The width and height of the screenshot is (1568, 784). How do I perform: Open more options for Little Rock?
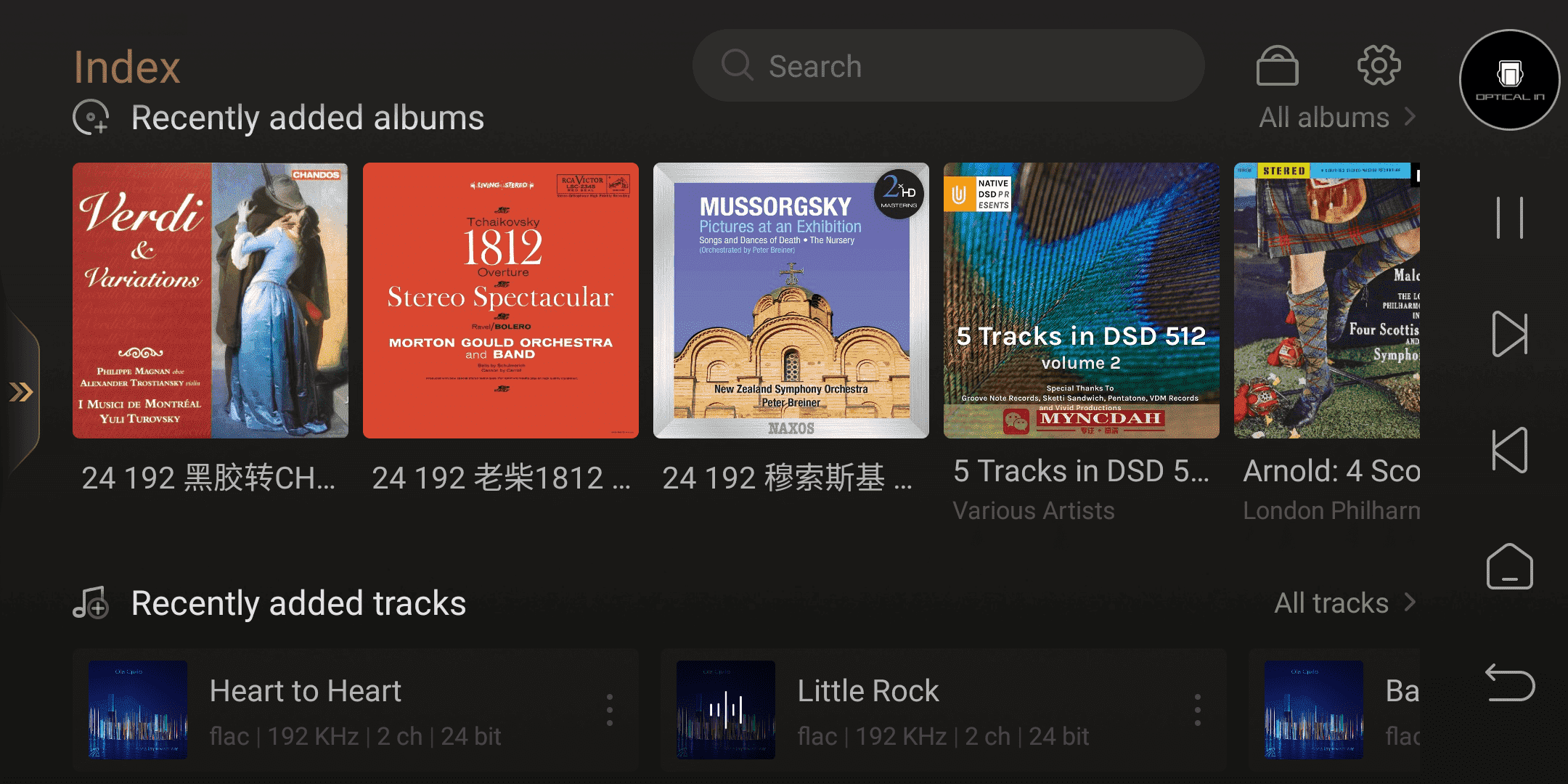click(x=1198, y=710)
